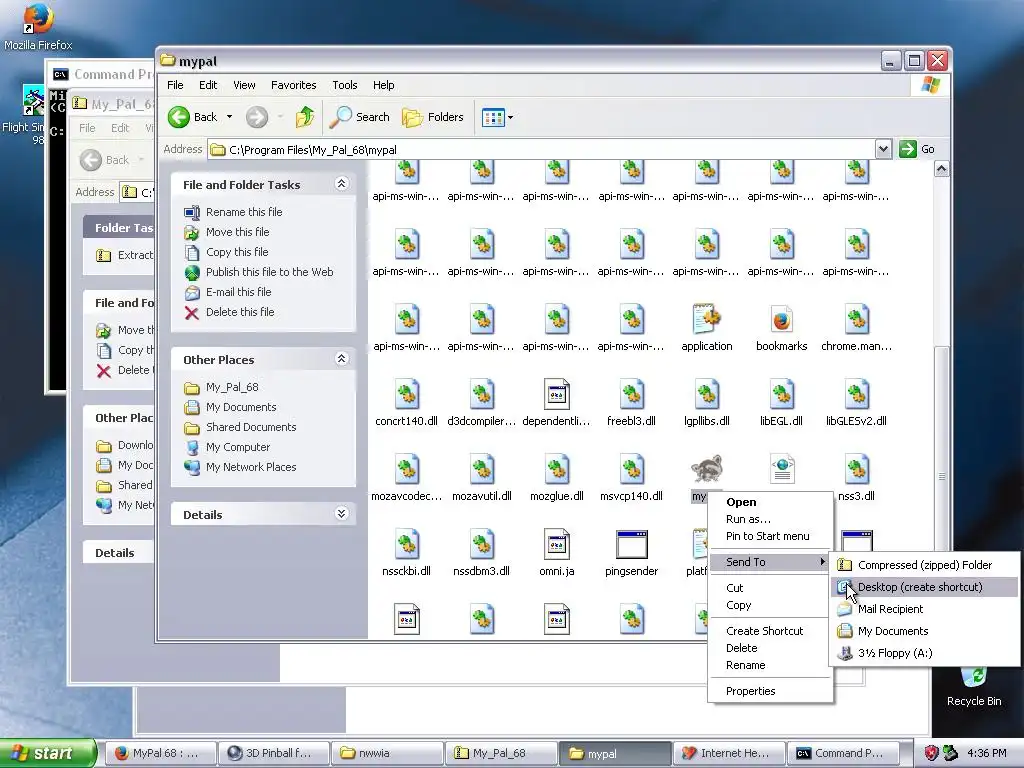Click Delete this file link
Viewport: 1024px width, 768px height.
[x=240, y=312]
